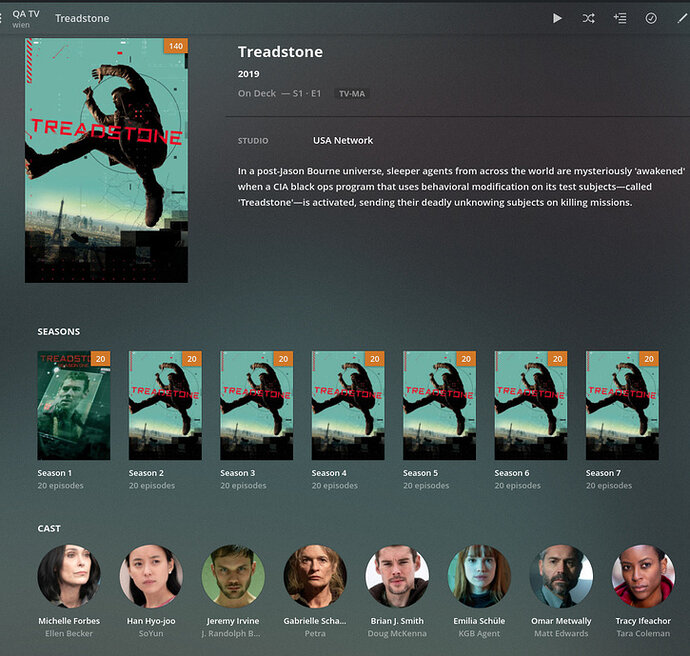Click the Doug McKenna role text
The height and width of the screenshot is (656, 690).
pyautogui.click(x=397, y=634)
